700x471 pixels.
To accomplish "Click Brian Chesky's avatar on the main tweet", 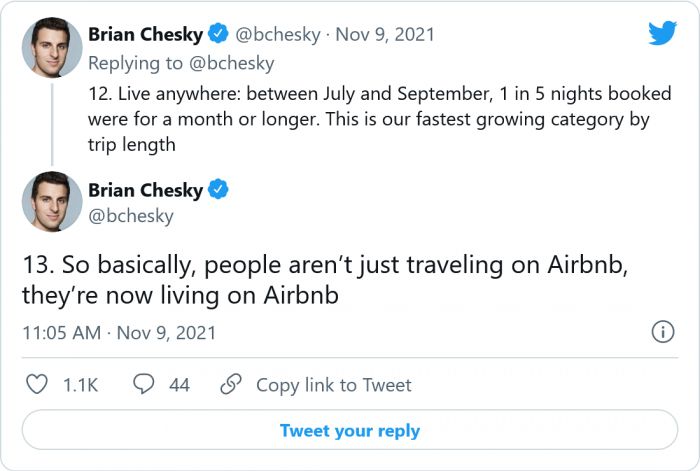I will point(52,200).
